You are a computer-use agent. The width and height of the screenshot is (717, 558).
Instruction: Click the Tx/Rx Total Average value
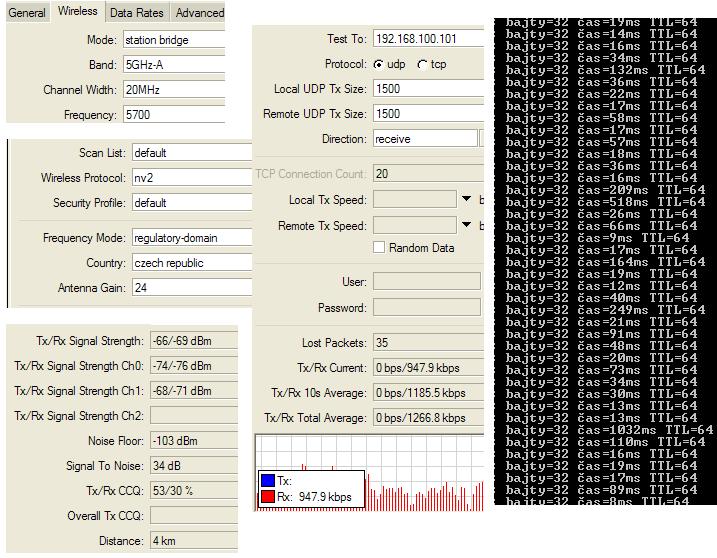click(428, 418)
